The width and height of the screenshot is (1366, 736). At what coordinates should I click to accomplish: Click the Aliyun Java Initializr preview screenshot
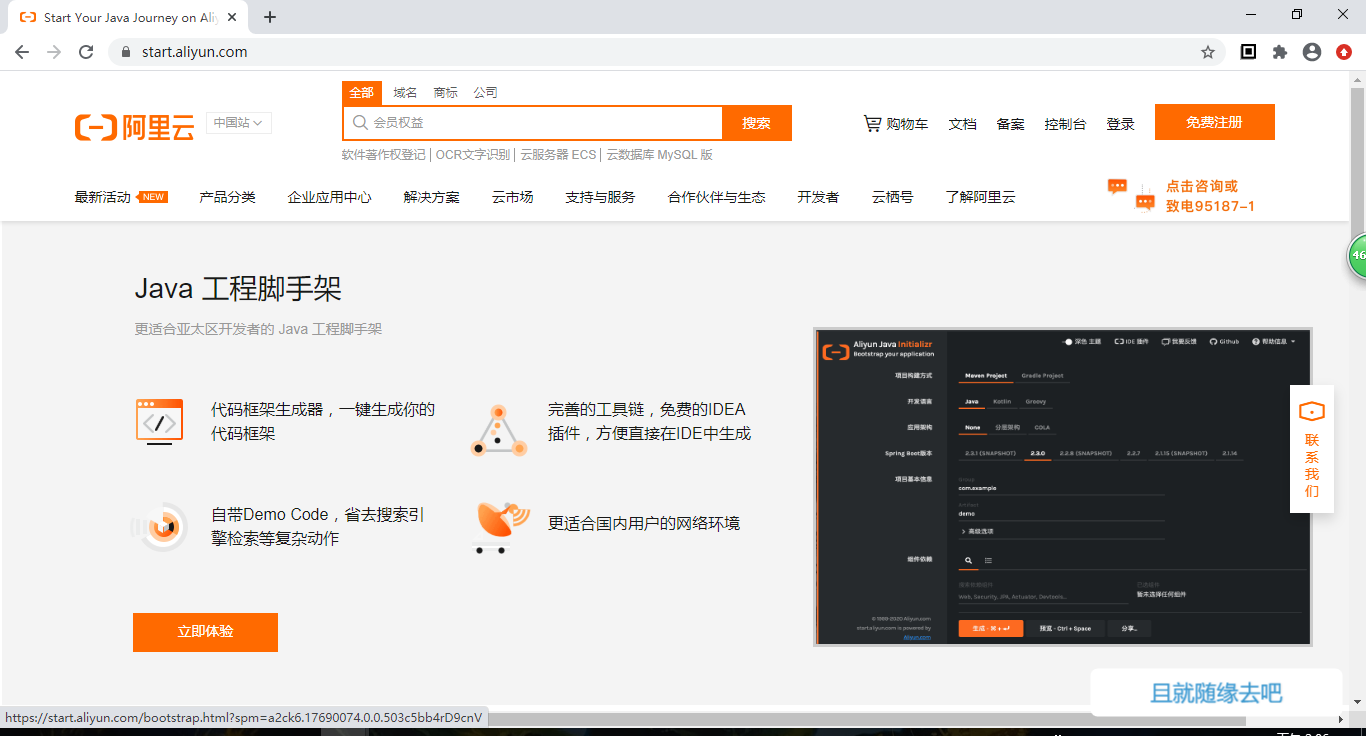[1062, 487]
